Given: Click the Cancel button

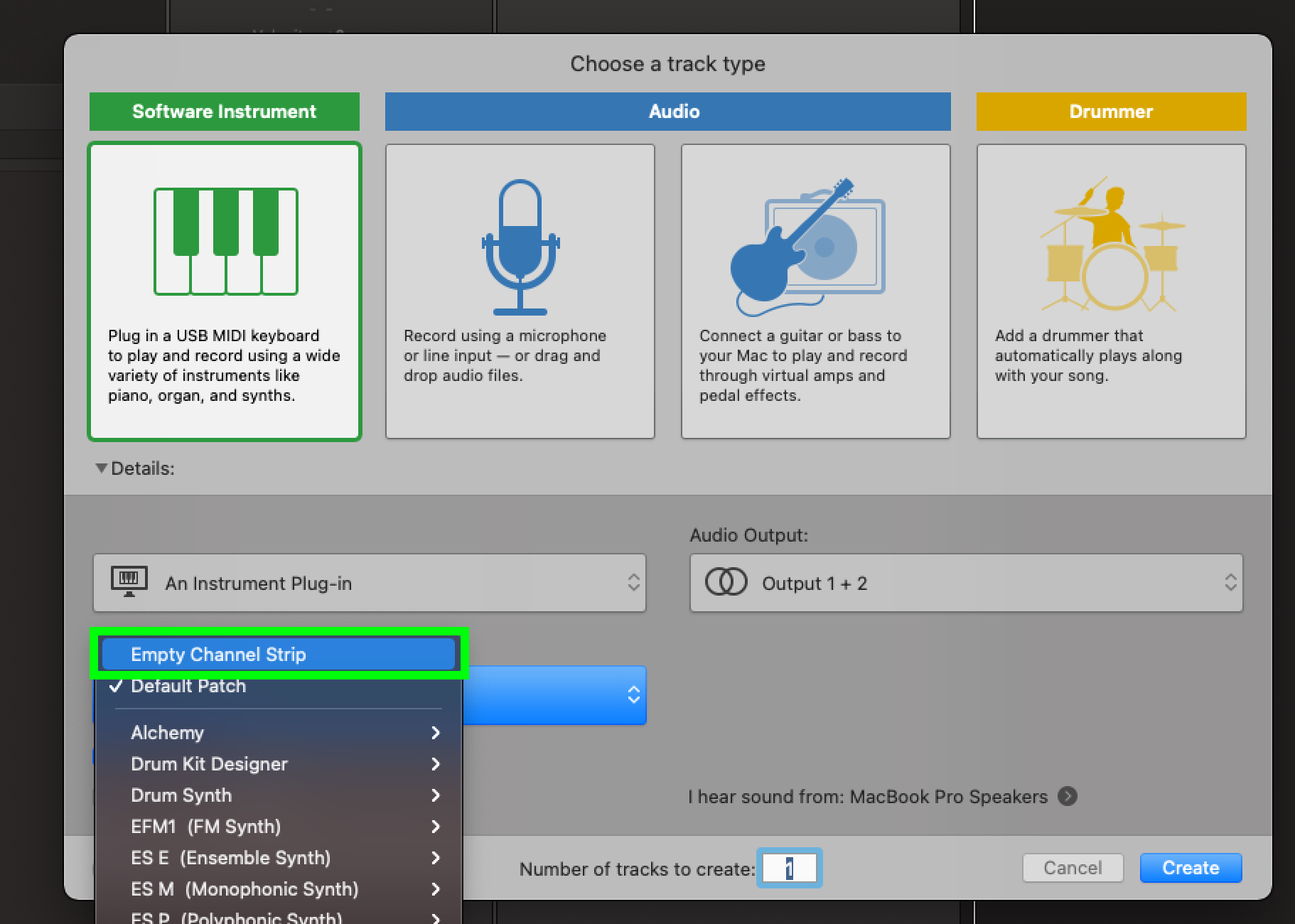Looking at the screenshot, I should coord(1073,868).
